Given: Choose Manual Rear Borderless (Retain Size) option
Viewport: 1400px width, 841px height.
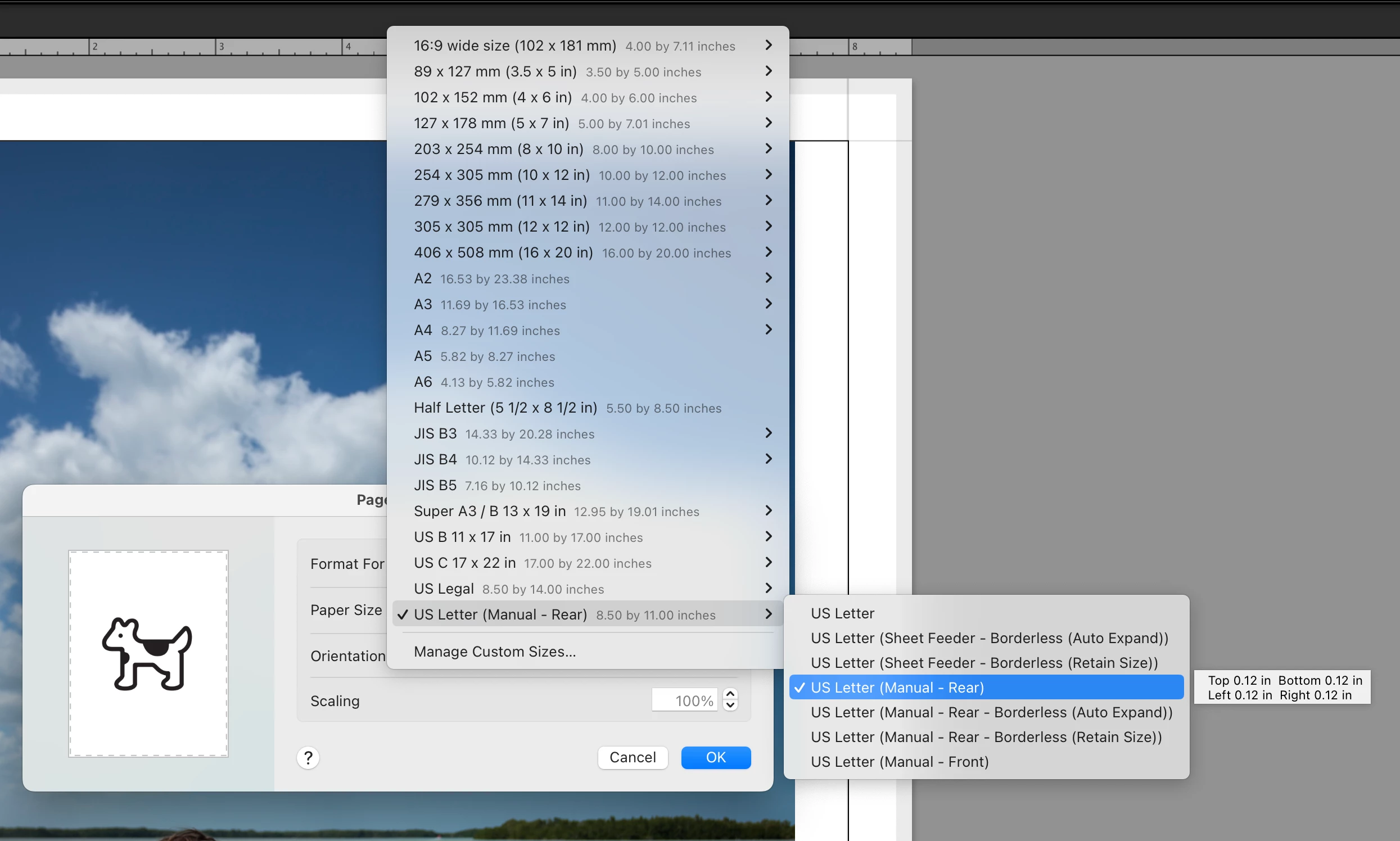Looking at the screenshot, I should (x=986, y=737).
